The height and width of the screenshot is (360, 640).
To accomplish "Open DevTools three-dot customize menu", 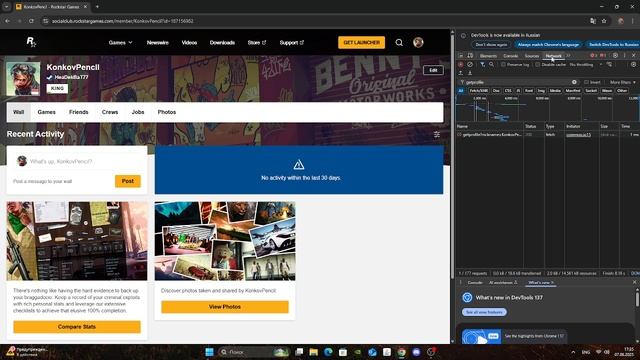I will coord(624,56).
